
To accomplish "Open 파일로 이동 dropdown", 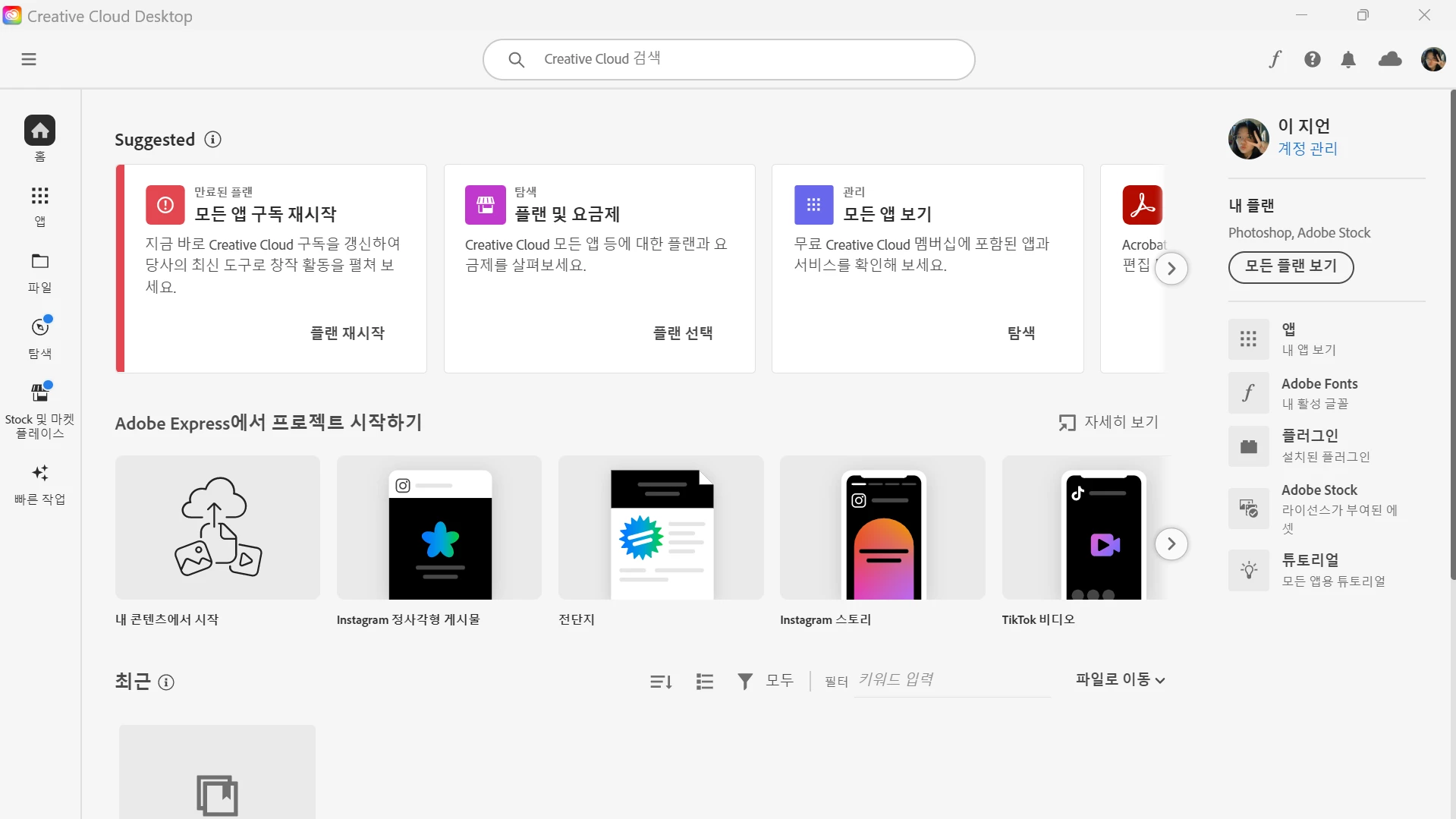I will point(1121,679).
